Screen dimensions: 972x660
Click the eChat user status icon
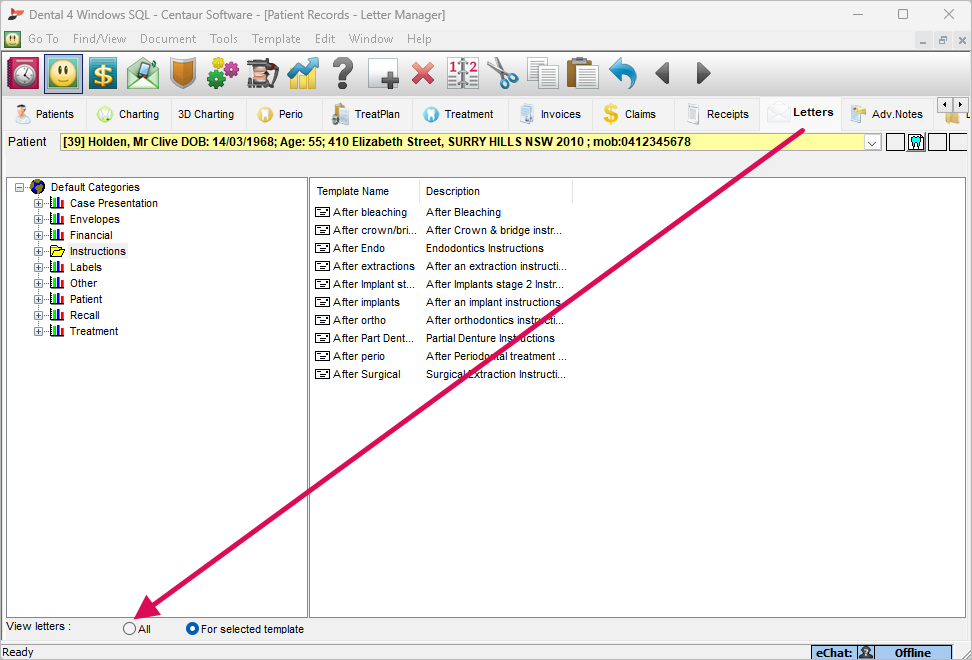(866, 653)
